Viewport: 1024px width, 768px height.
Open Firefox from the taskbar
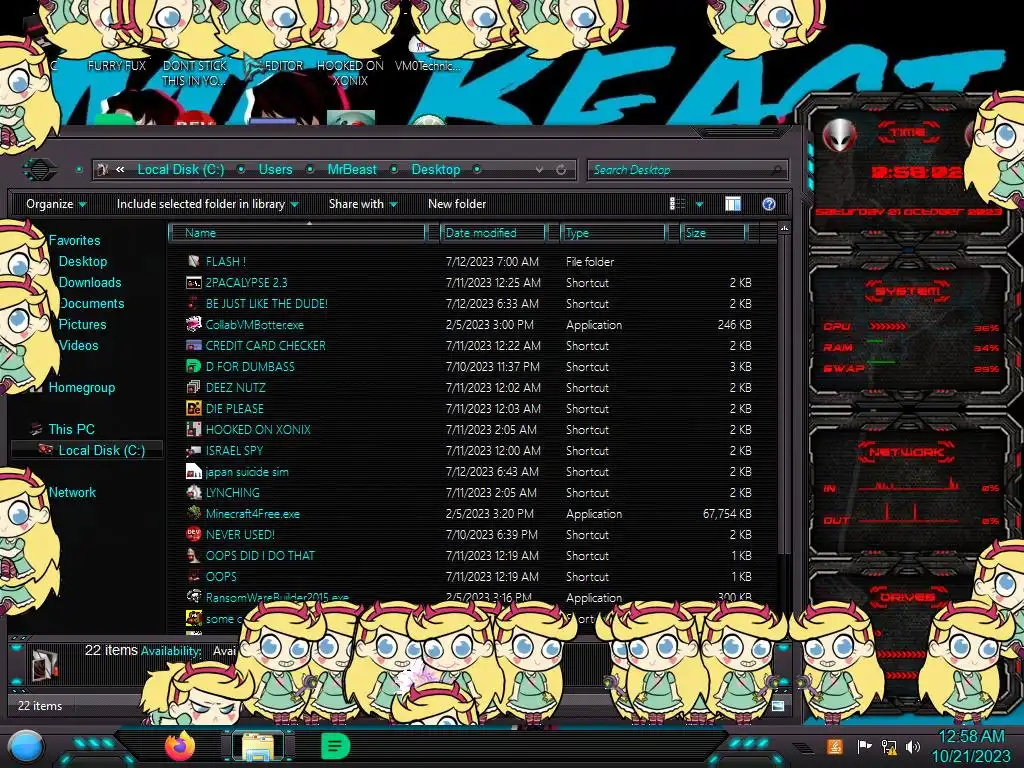point(180,746)
